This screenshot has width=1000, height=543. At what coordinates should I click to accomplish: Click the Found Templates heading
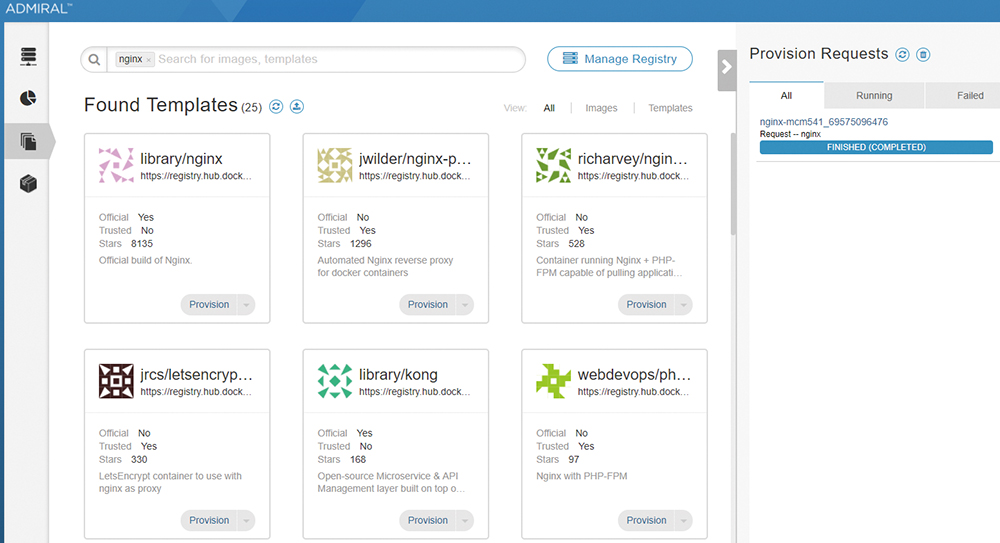(161, 105)
